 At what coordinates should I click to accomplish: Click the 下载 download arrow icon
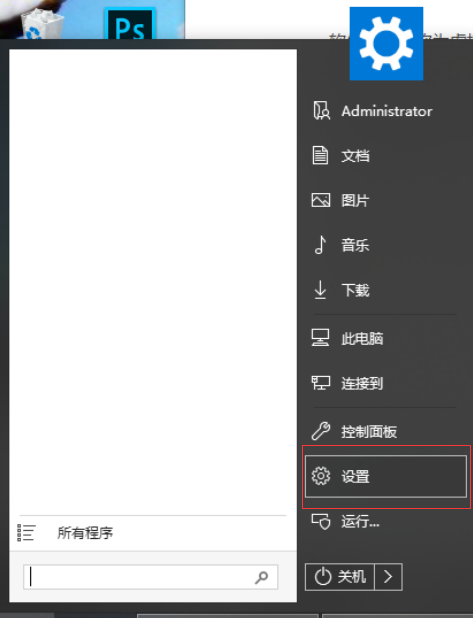click(x=320, y=290)
